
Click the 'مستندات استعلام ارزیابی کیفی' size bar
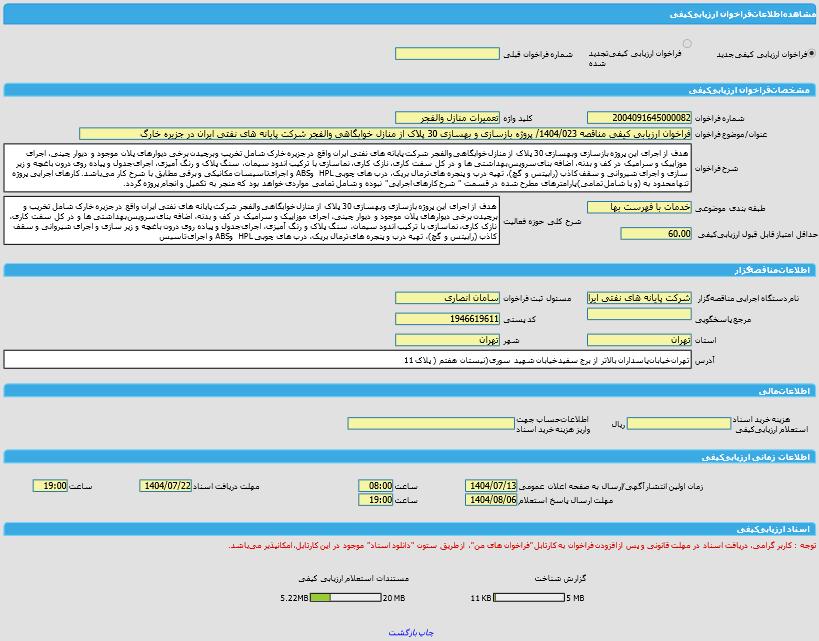point(345,598)
